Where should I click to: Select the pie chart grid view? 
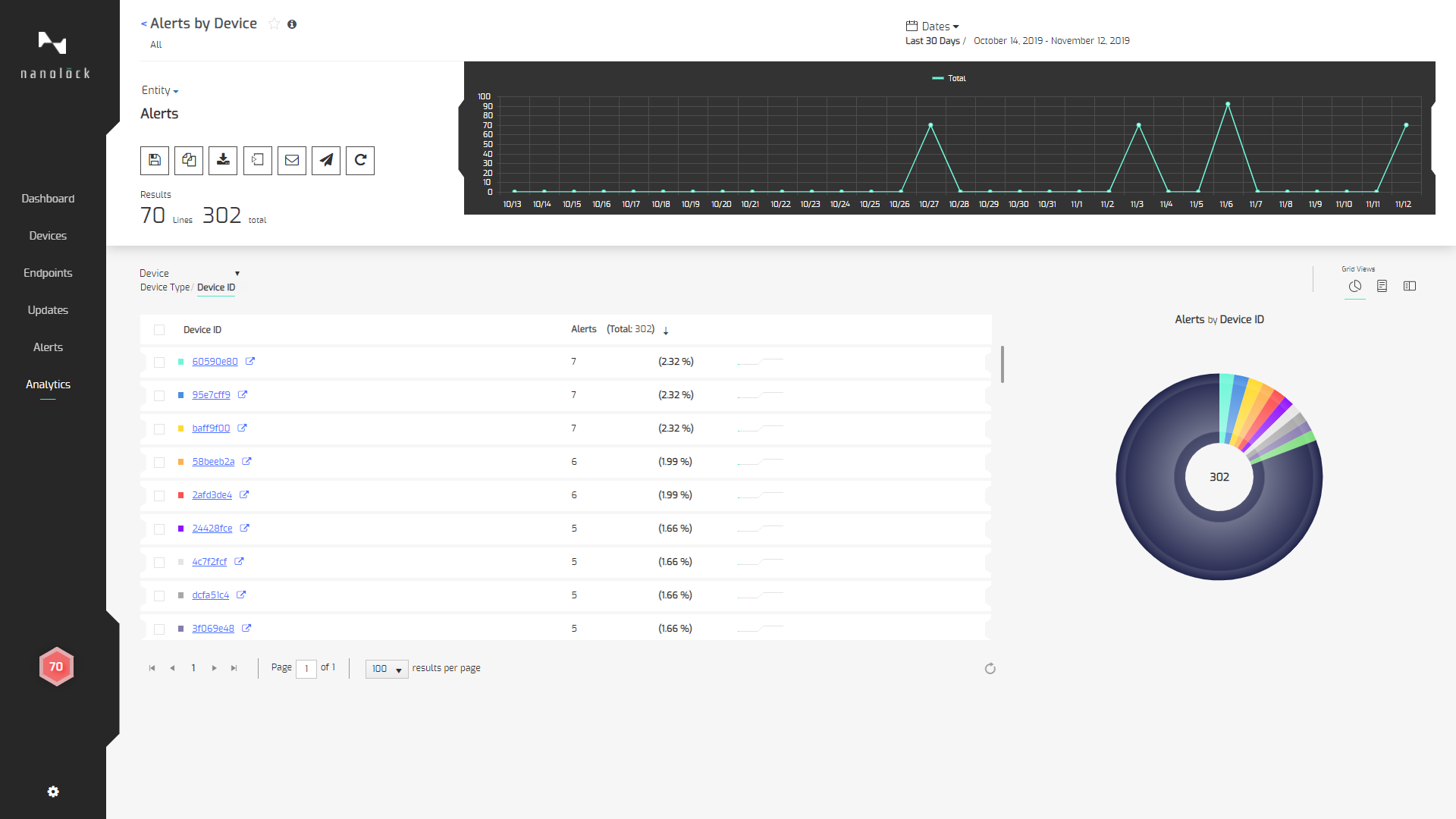pos(1355,286)
